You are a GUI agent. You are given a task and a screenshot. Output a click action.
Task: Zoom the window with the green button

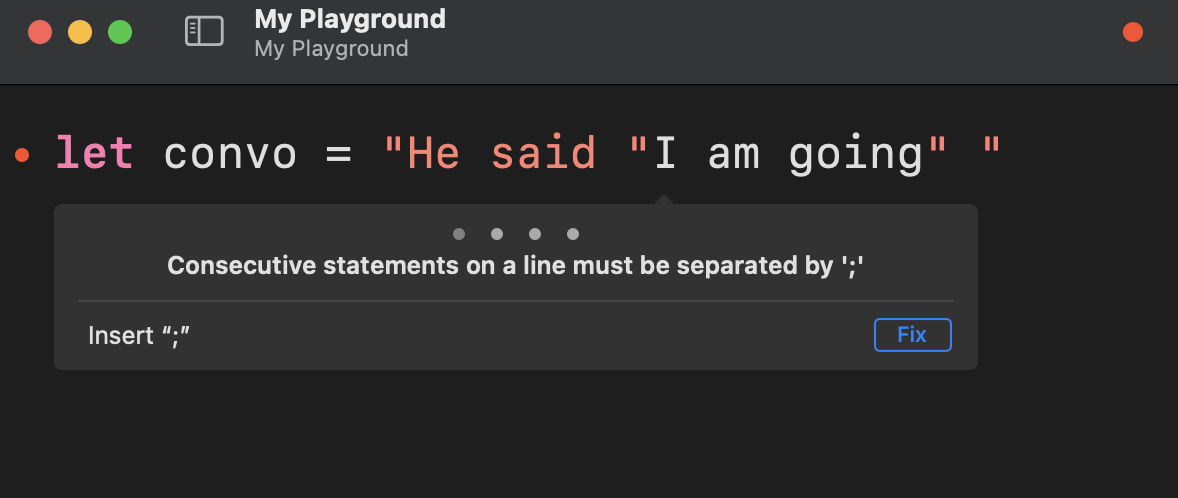click(x=120, y=32)
